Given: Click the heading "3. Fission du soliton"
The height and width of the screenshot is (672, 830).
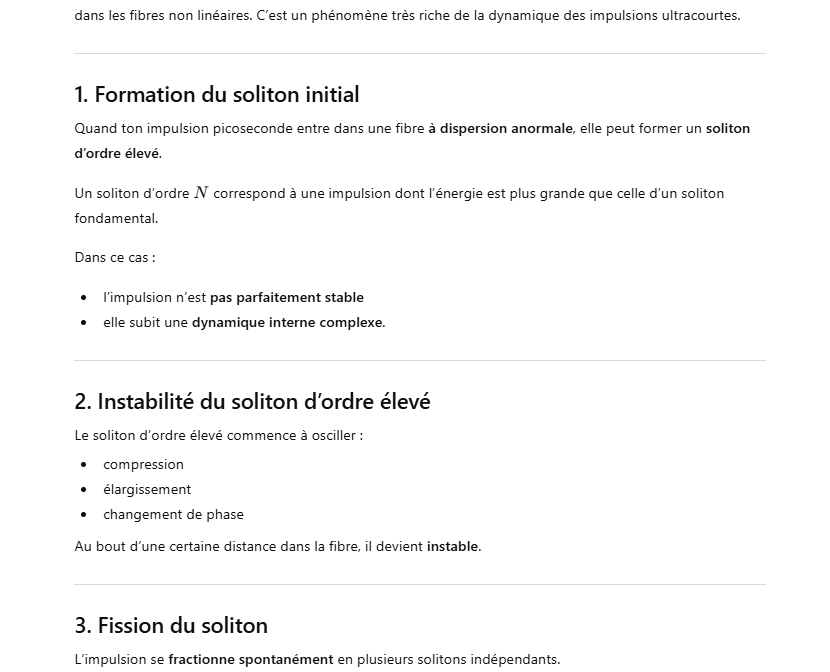Looking at the screenshot, I should 170,626.
